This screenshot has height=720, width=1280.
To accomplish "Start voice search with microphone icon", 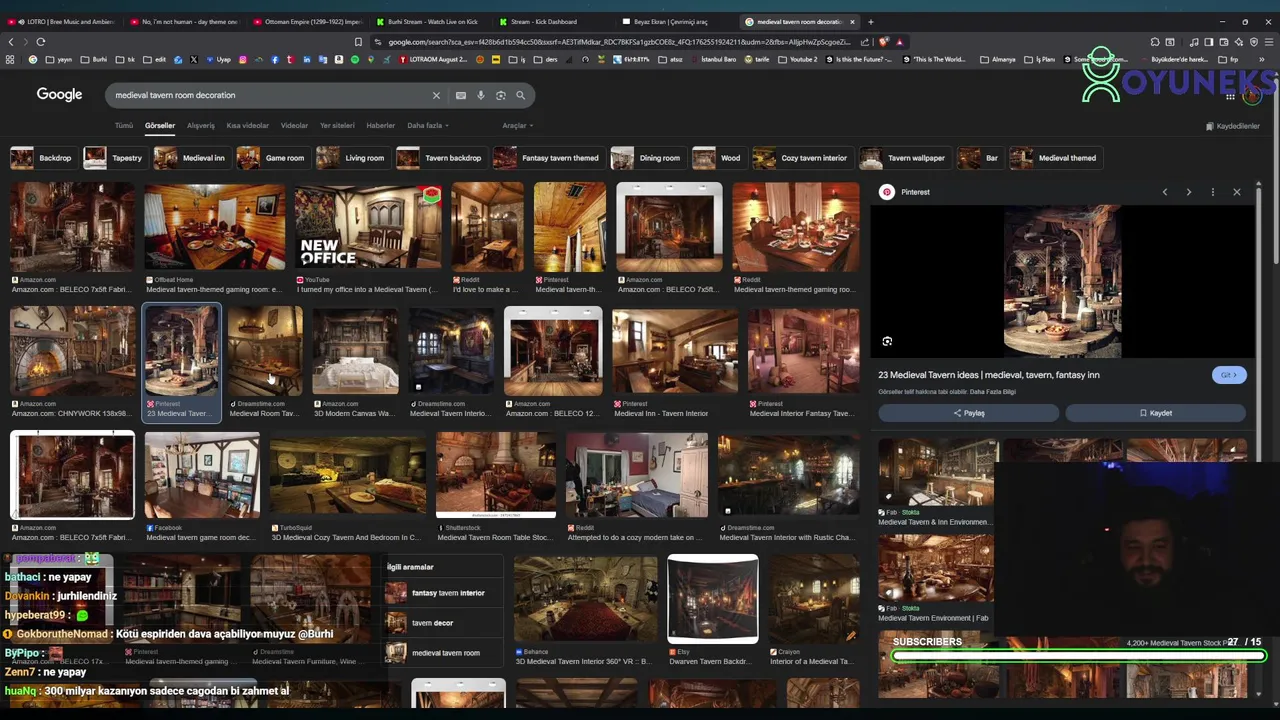I will pyautogui.click(x=480, y=95).
